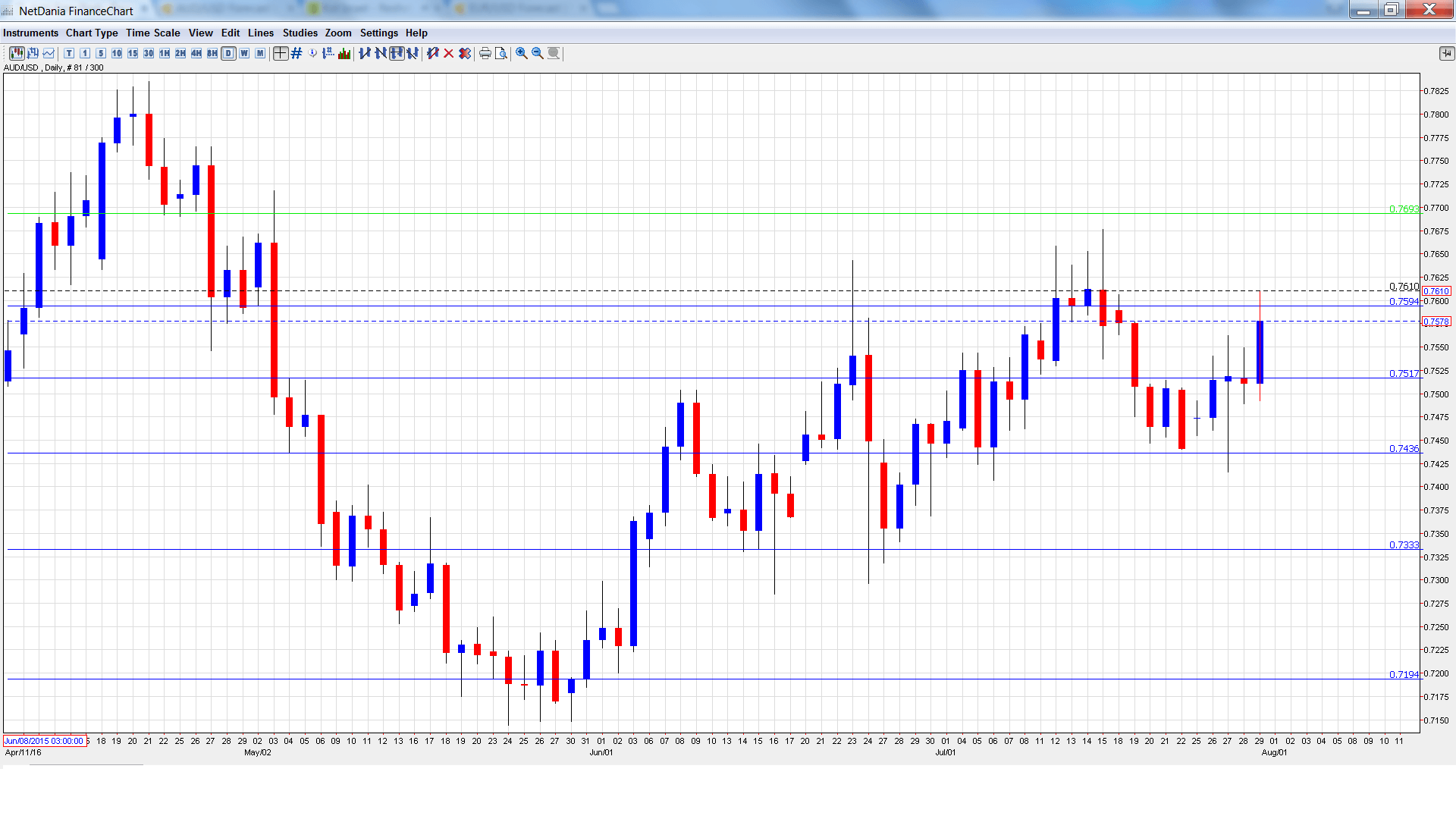Open the Instruments menu
The height and width of the screenshot is (819, 1456).
click(x=30, y=33)
